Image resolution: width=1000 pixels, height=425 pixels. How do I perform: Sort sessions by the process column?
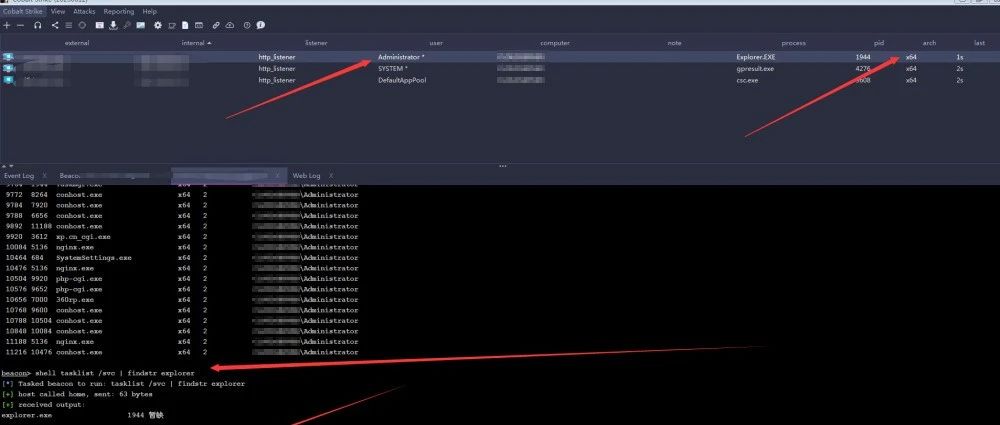point(793,43)
